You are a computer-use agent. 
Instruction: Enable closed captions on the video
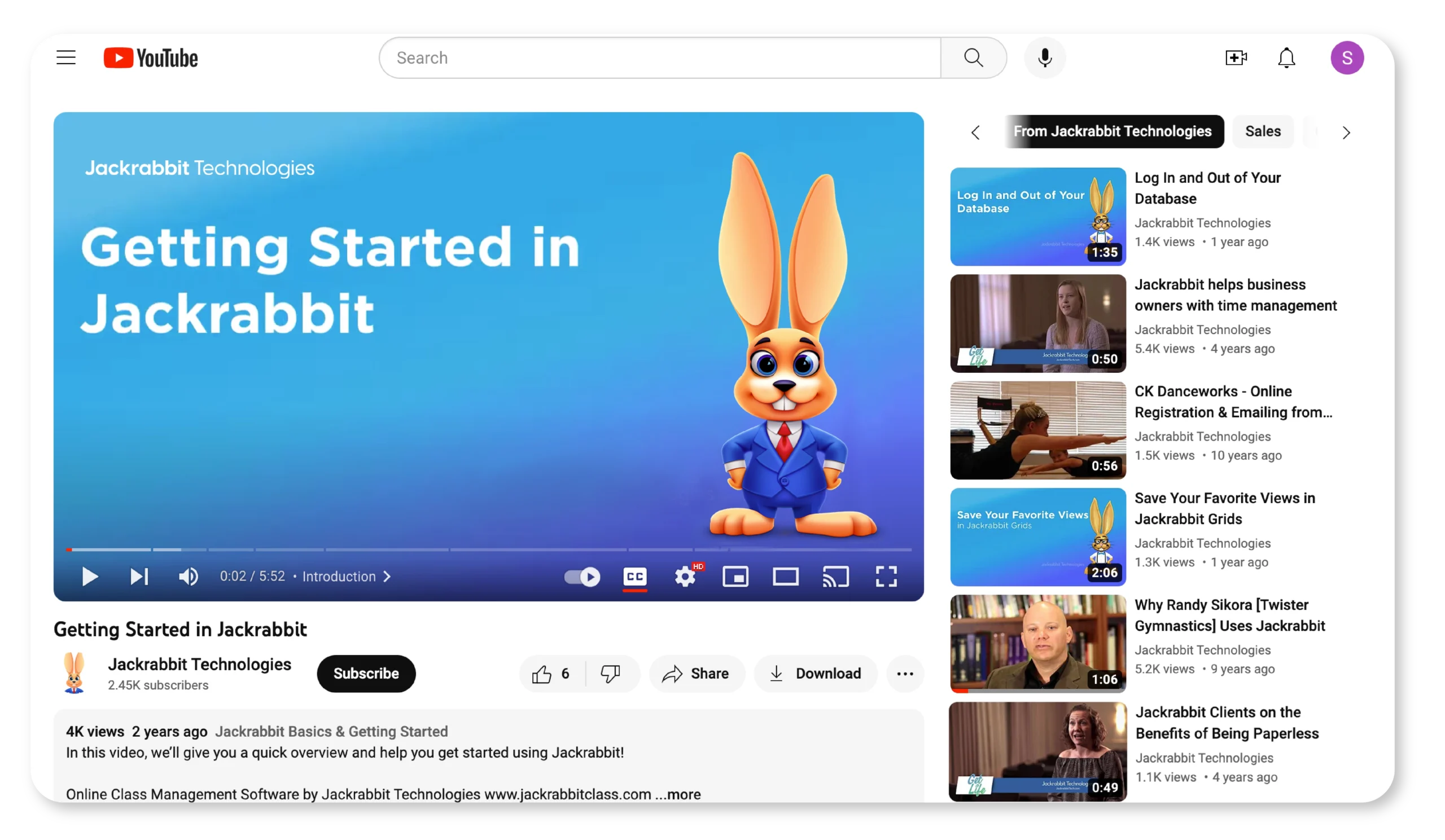[x=635, y=577]
